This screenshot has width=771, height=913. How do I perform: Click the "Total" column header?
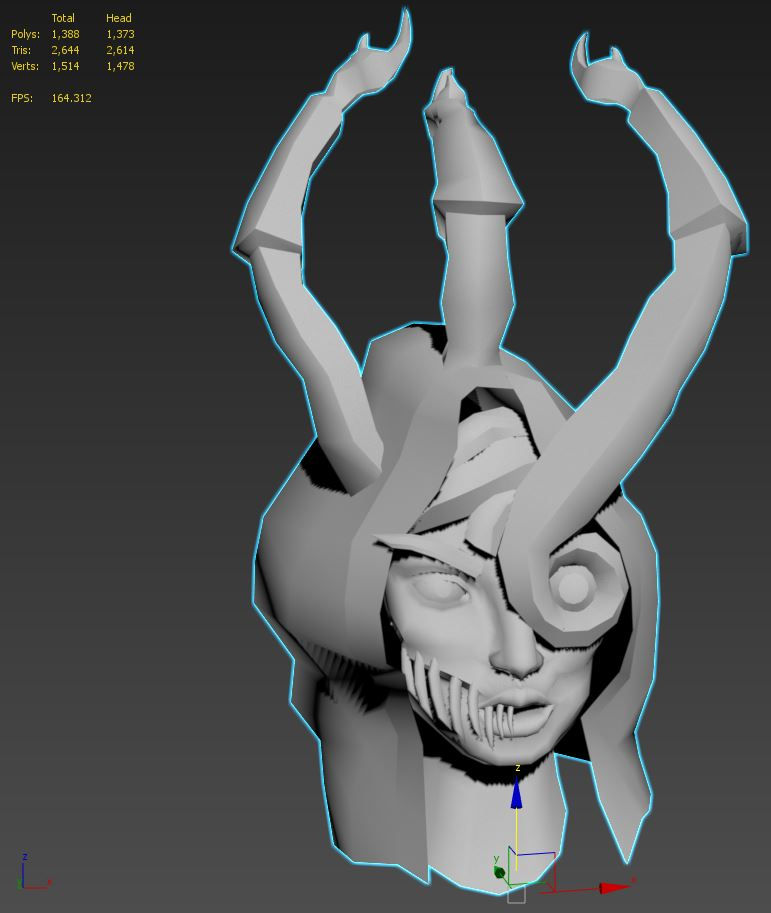tap(63, 18)
